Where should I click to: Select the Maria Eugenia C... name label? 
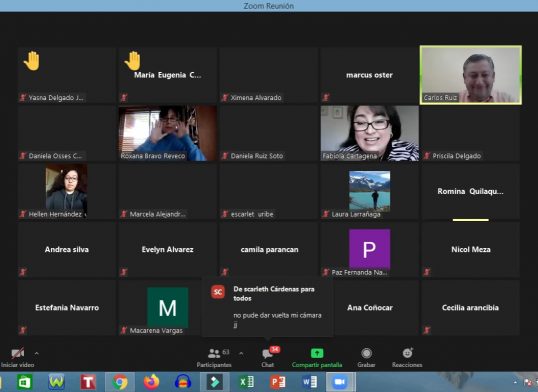tap(167, 75)
